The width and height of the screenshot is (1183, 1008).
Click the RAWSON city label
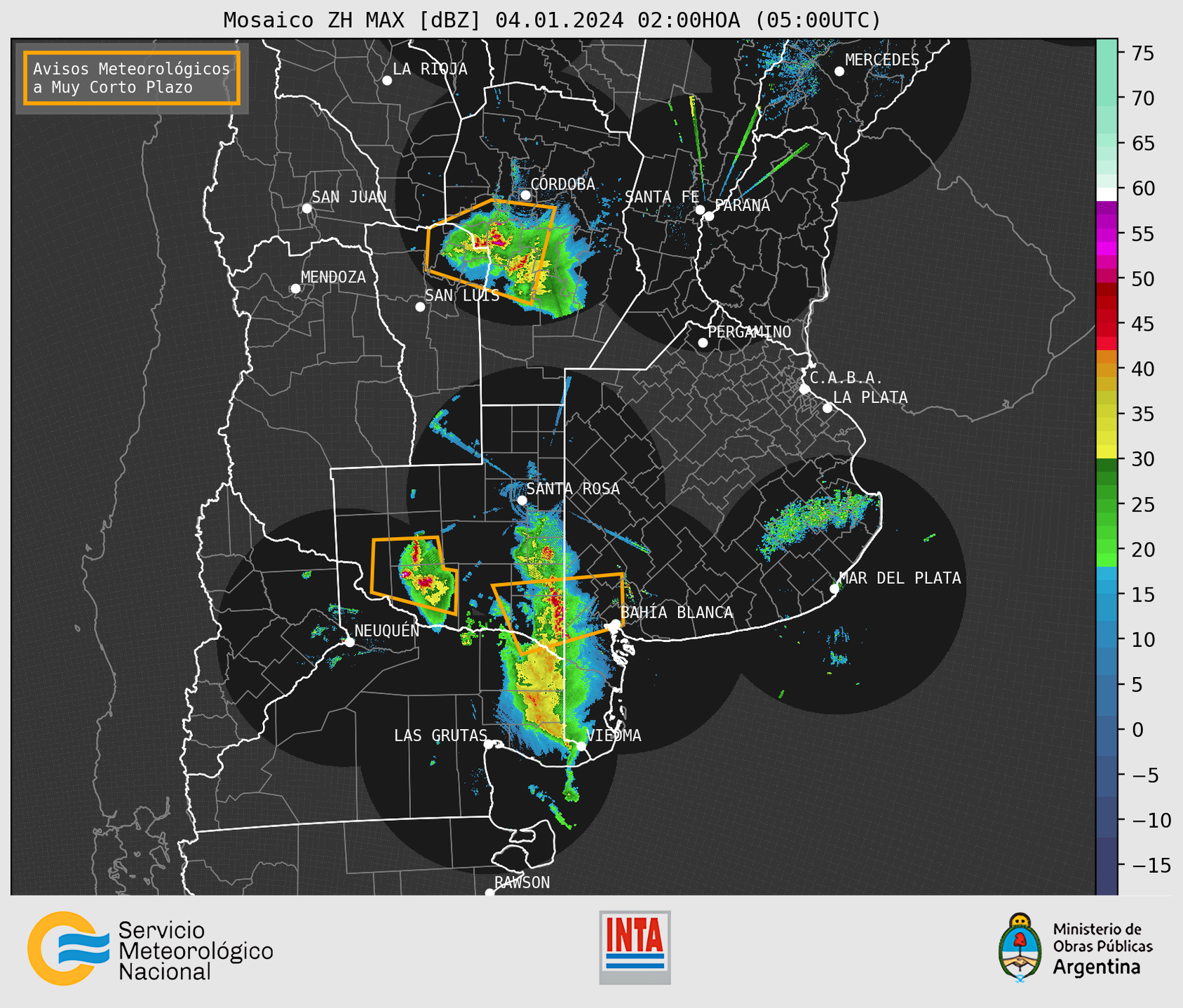pos(522,883)
